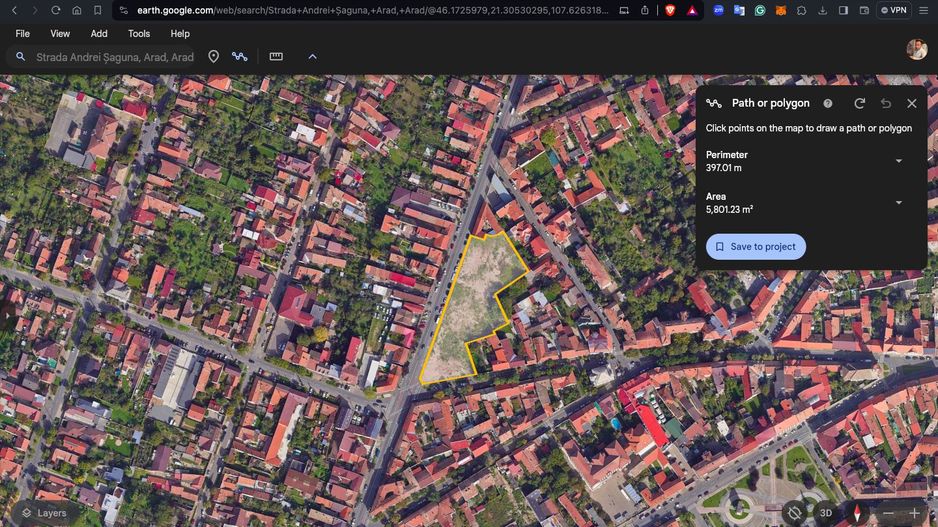Close the Path or polygon panel

pyautogui.click(x=912, y=103)
